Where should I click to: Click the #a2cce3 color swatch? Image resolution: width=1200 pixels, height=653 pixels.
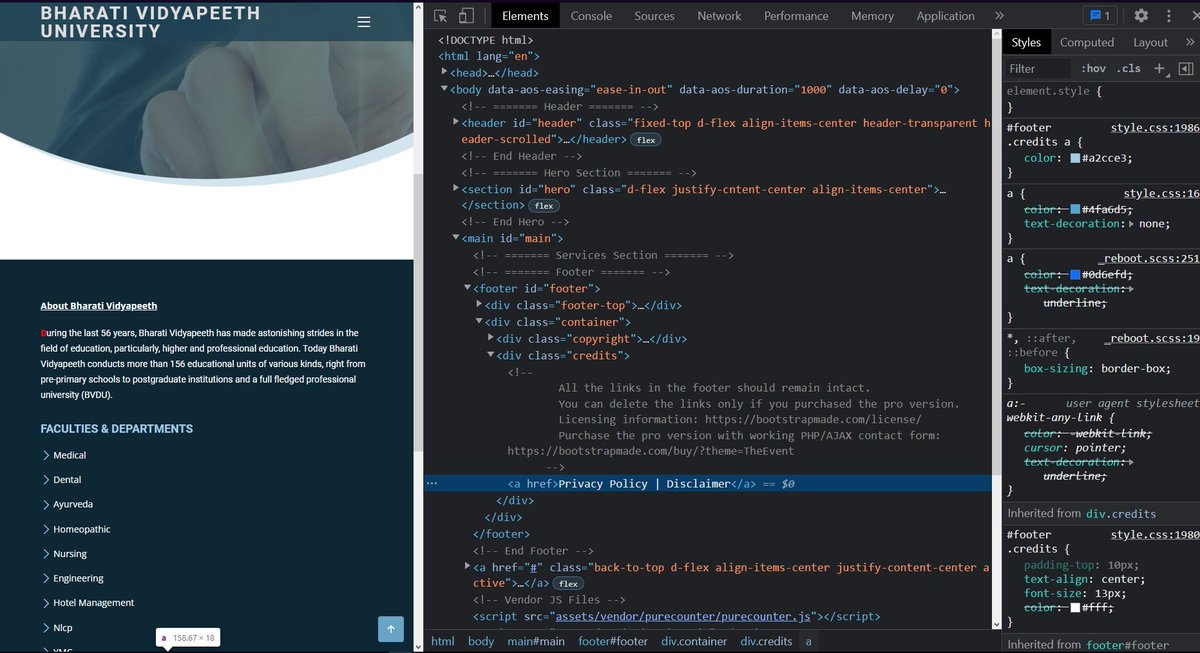click(x=1075, y=158)
